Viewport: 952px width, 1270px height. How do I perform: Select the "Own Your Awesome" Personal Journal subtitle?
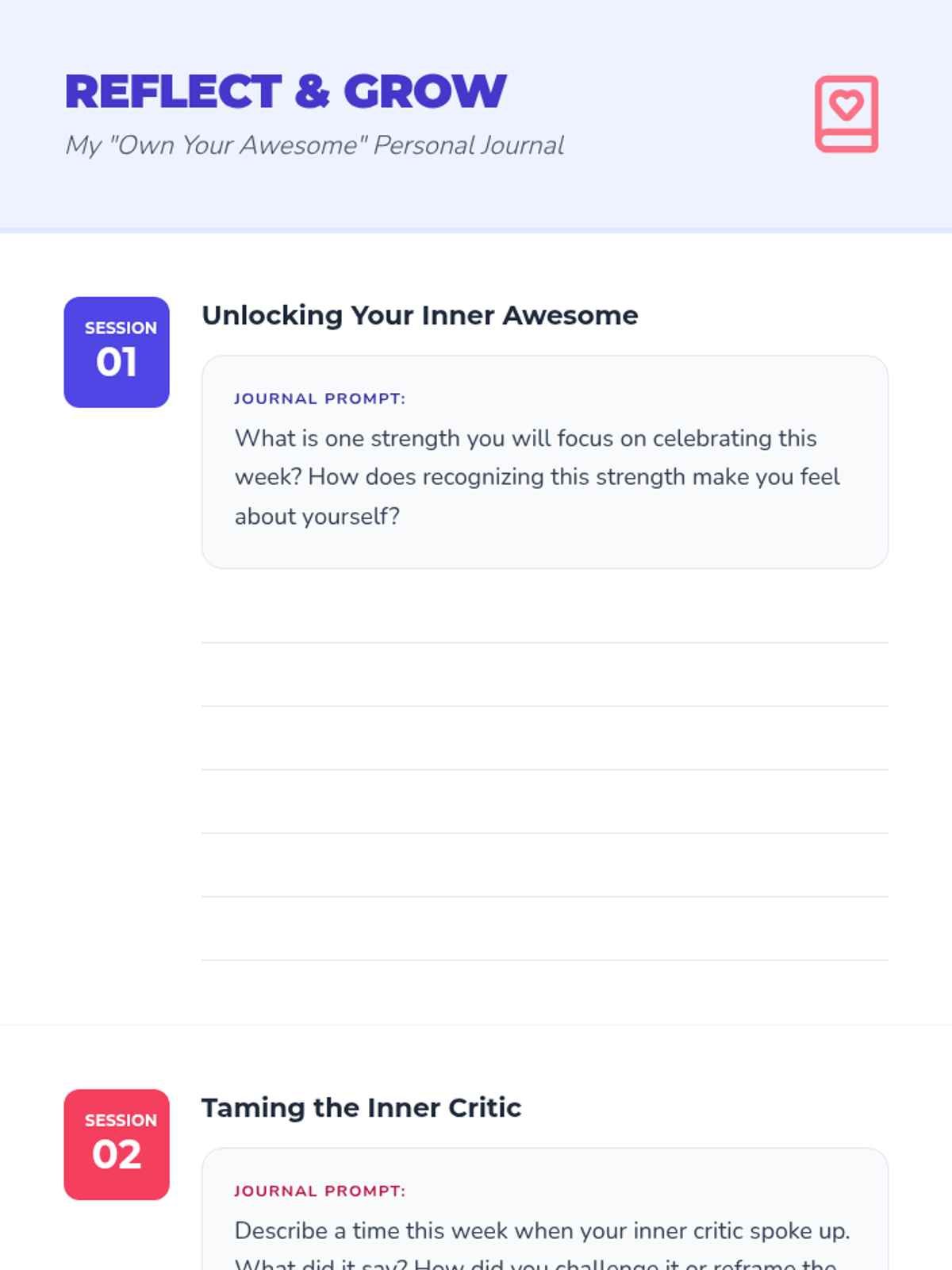315,145
